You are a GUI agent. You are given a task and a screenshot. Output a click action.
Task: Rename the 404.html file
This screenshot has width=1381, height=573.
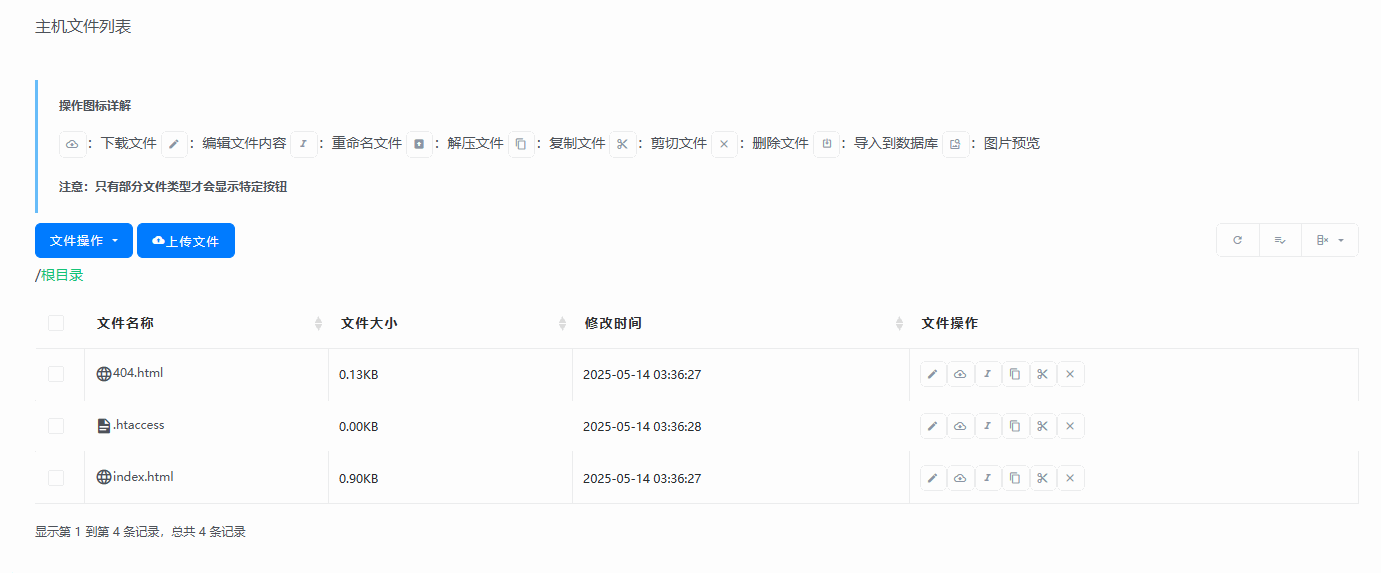(x=988, y=374)
